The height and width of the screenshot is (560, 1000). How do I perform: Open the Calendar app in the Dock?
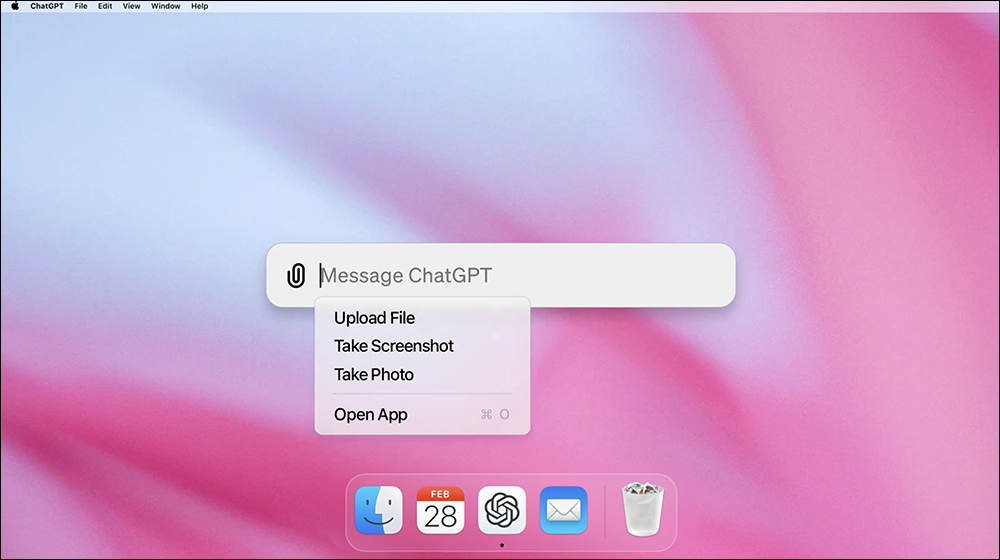click(x=440, y=510)
